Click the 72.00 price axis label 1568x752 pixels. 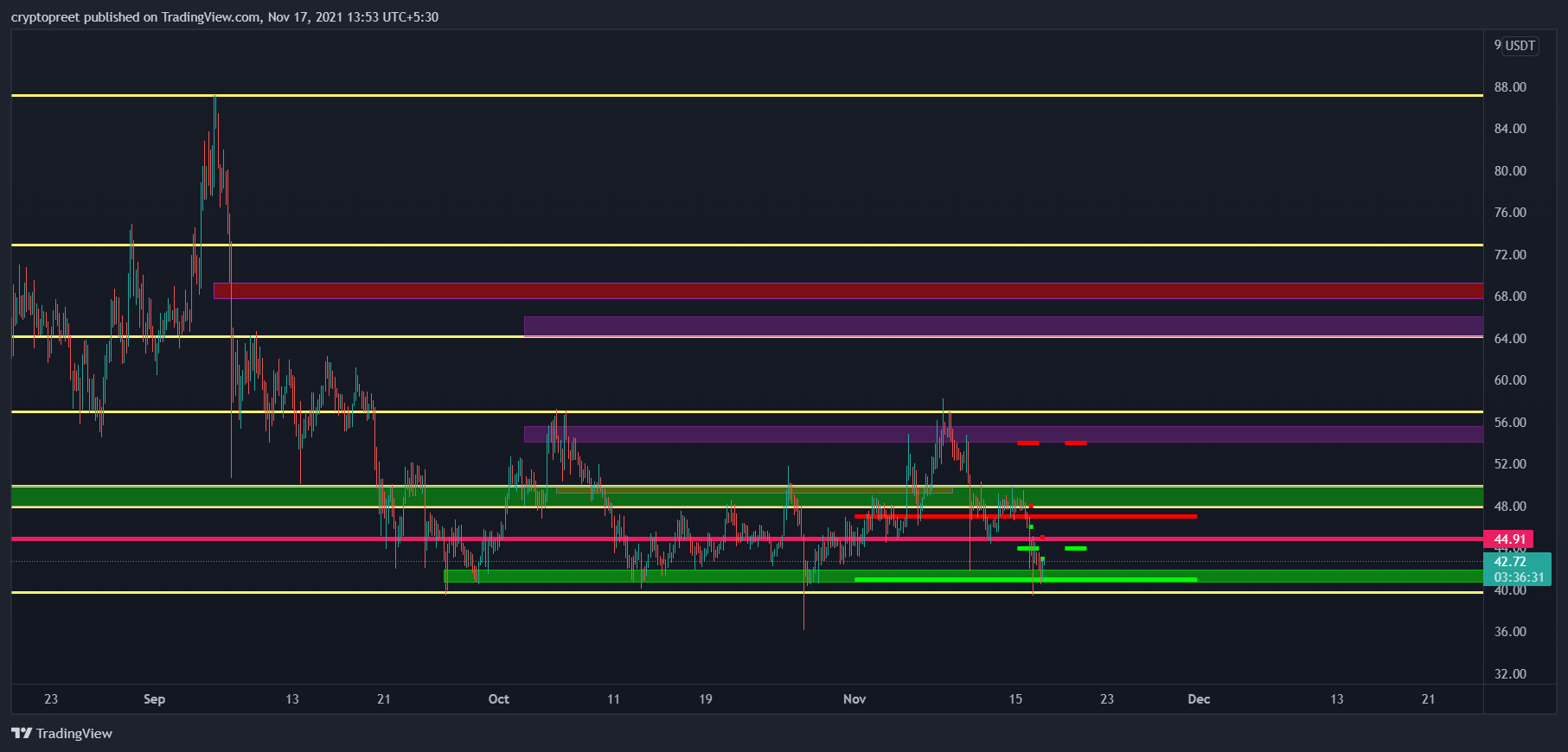pyautogui.click(x=1510, y=255)
